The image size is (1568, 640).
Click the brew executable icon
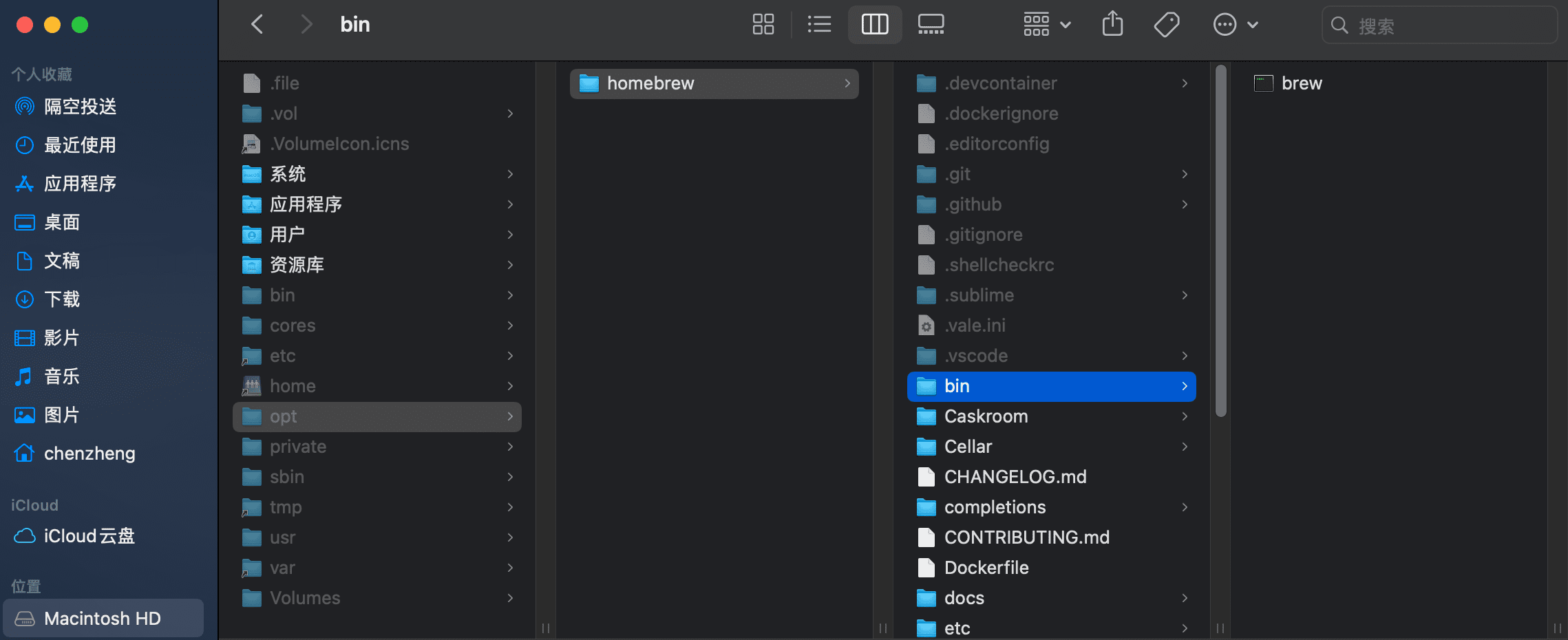click(1264, 83)
